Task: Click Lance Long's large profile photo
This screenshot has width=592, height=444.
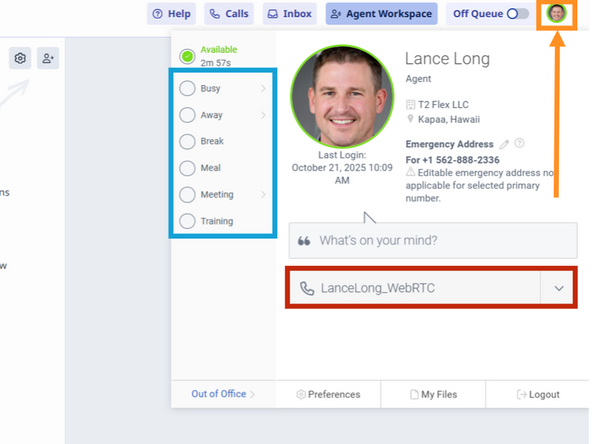Action: [x=342, y=97]
